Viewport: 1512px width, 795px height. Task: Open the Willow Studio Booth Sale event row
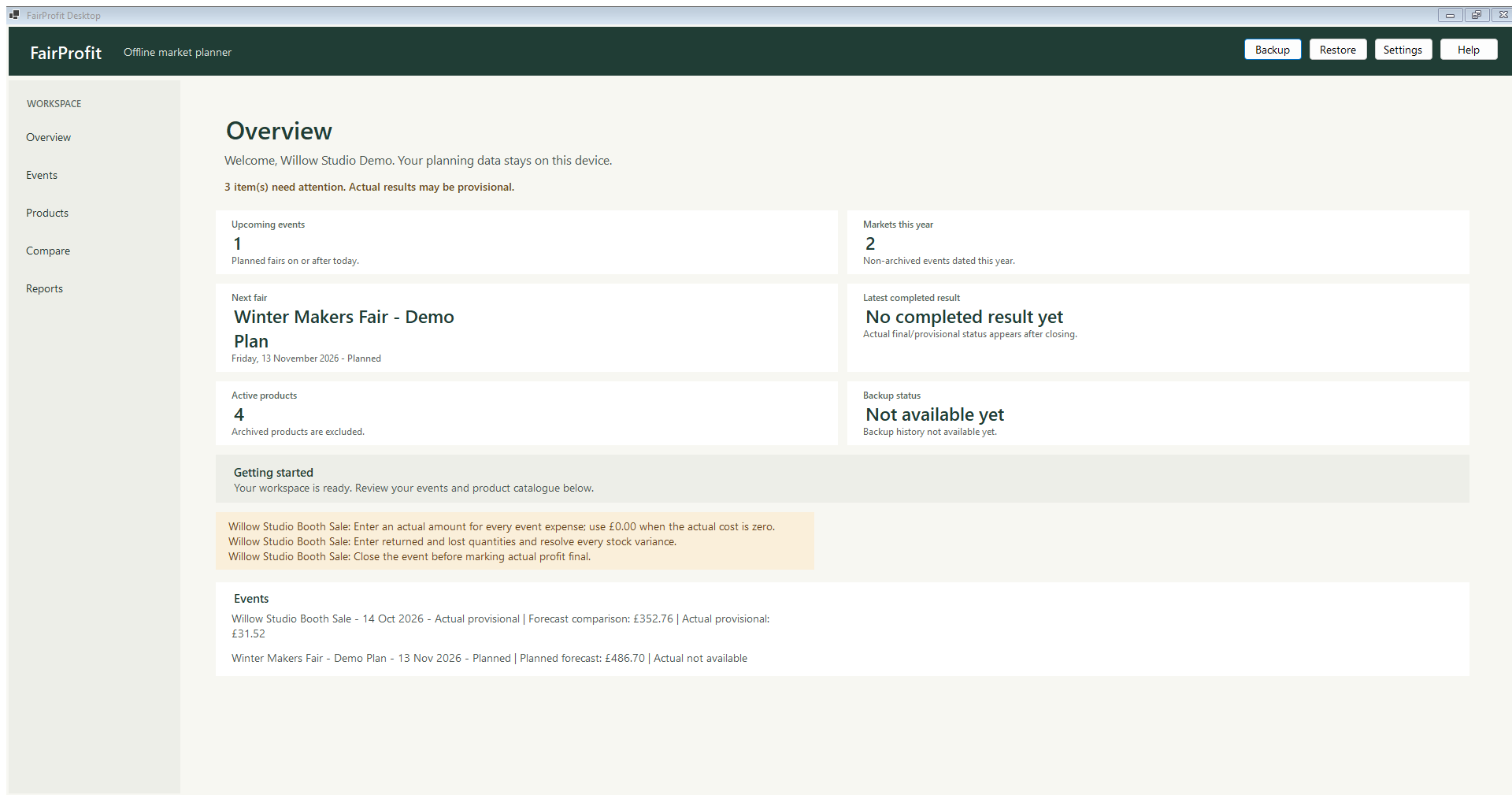[501, 626]
